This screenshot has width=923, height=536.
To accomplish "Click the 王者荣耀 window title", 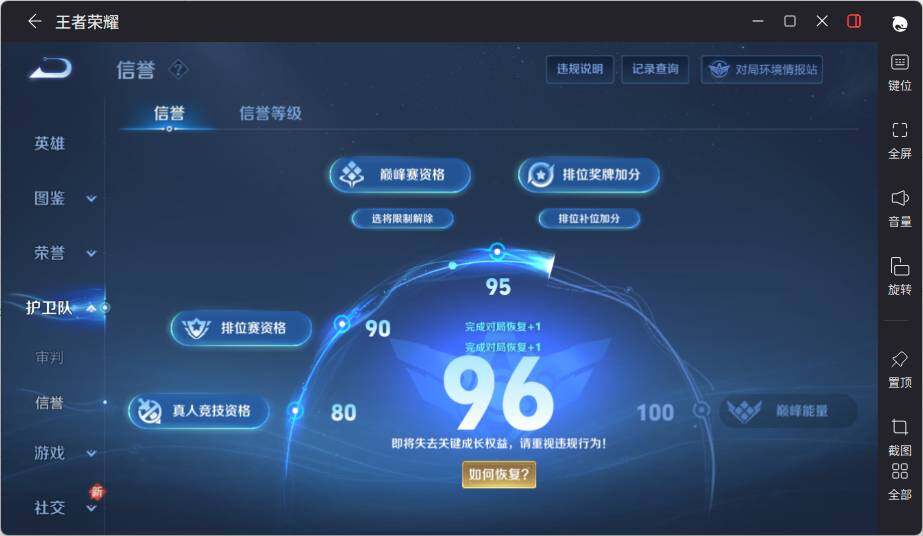I will tap(87, 22).
